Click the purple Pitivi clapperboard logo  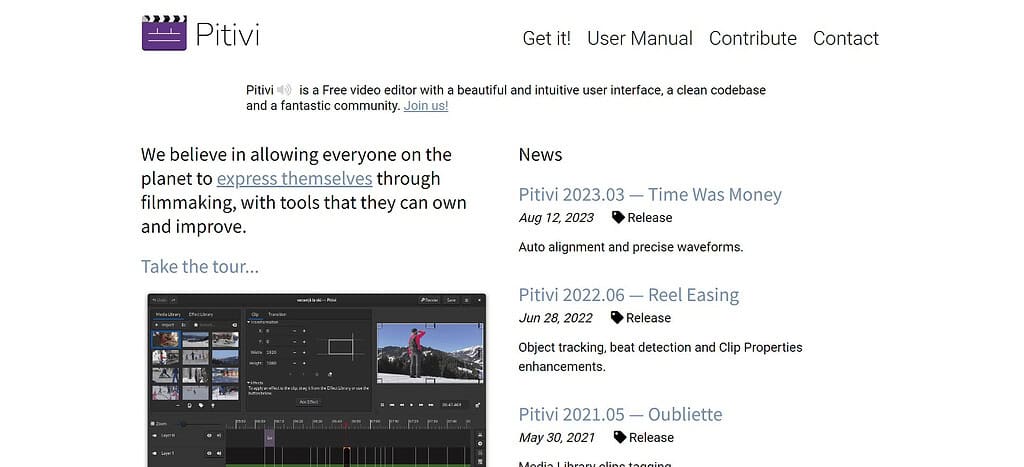164,33
